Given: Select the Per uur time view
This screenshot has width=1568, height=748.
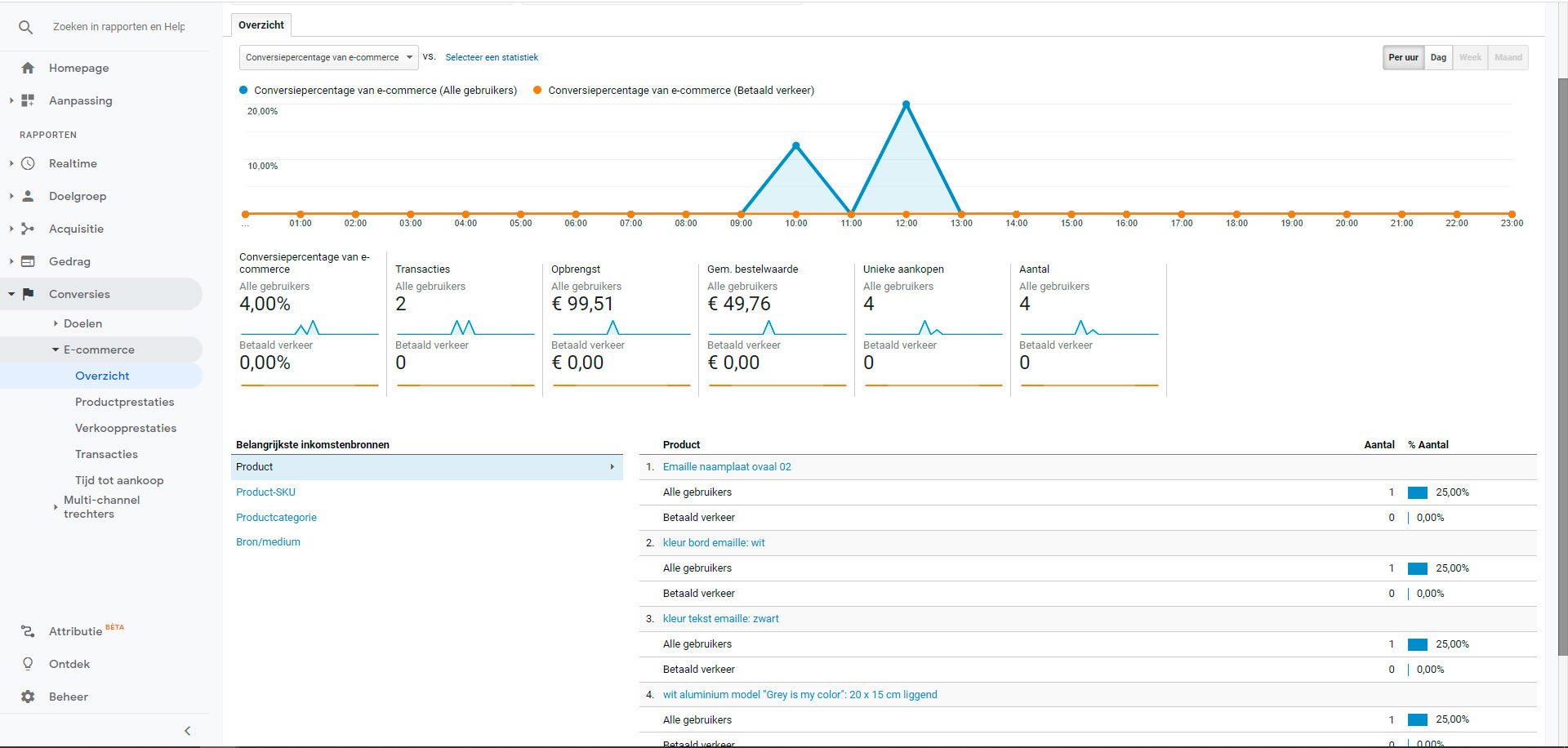Looking at the screenshot, I should (x=1403, y=57).
